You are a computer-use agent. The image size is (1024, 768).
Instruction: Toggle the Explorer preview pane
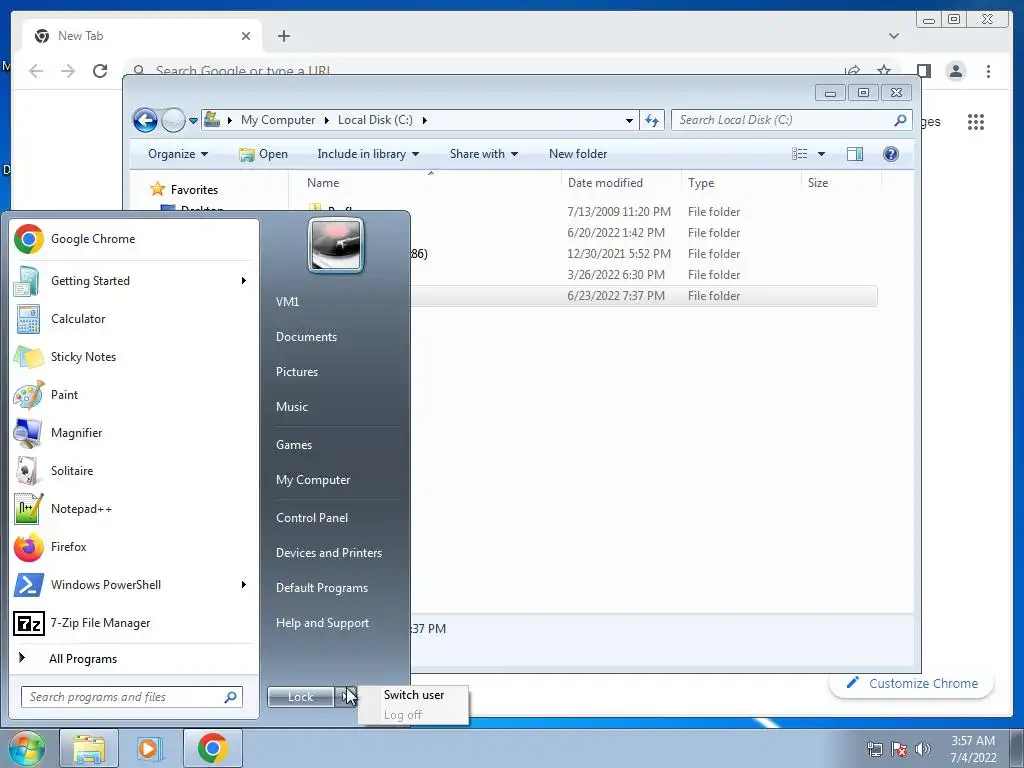(x=854, y=154)
